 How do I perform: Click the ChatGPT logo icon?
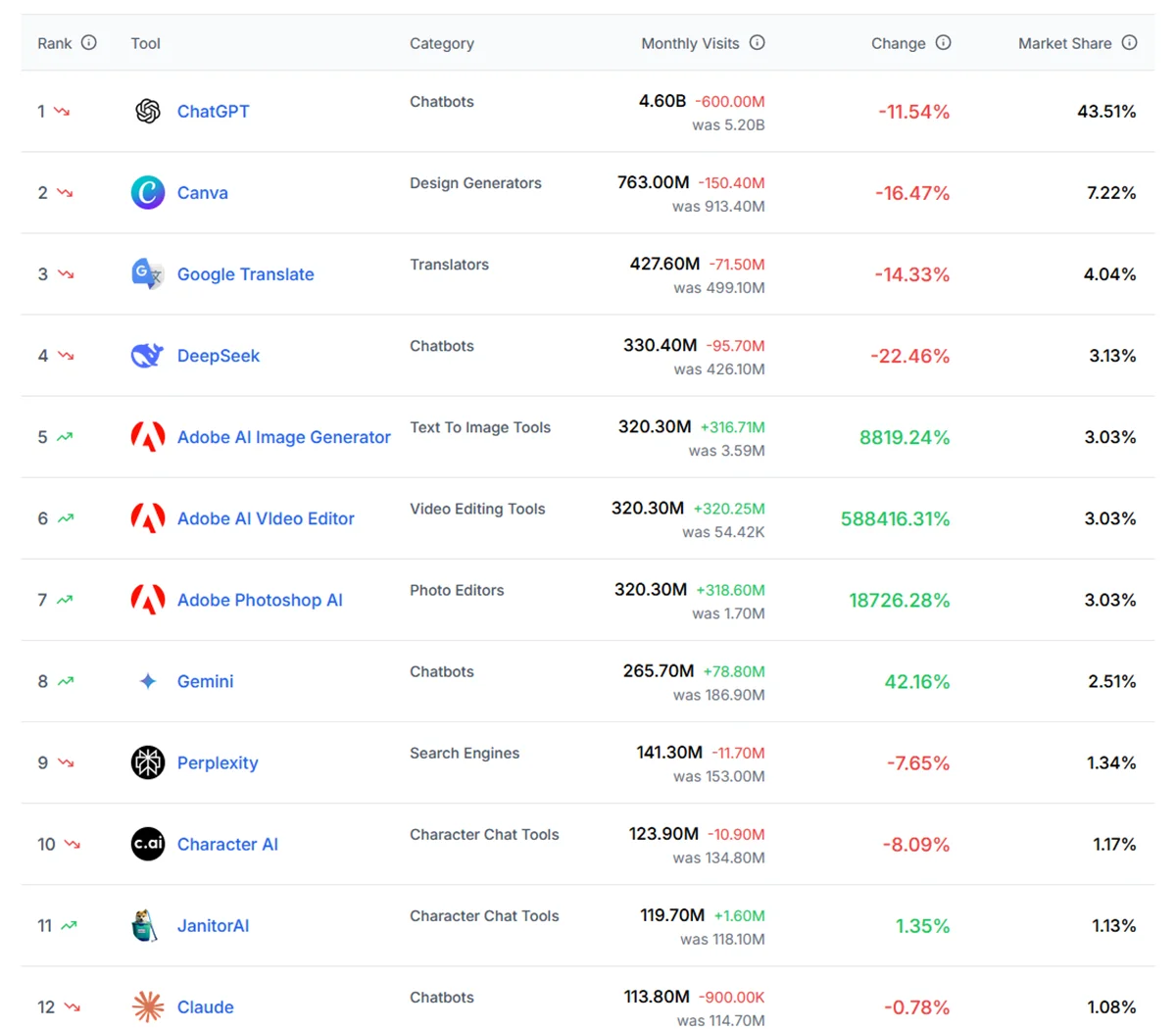point(147,111)
